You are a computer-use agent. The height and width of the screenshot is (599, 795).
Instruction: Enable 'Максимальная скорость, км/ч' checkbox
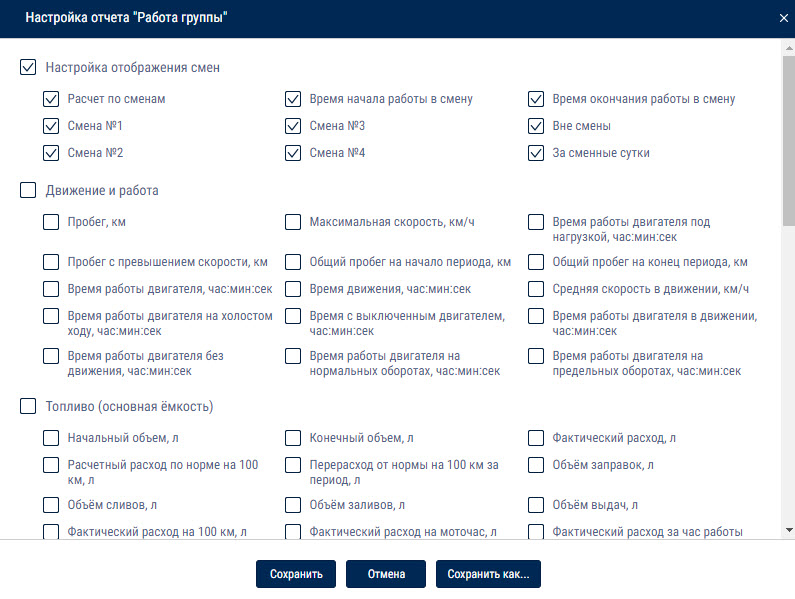(293, 222)
